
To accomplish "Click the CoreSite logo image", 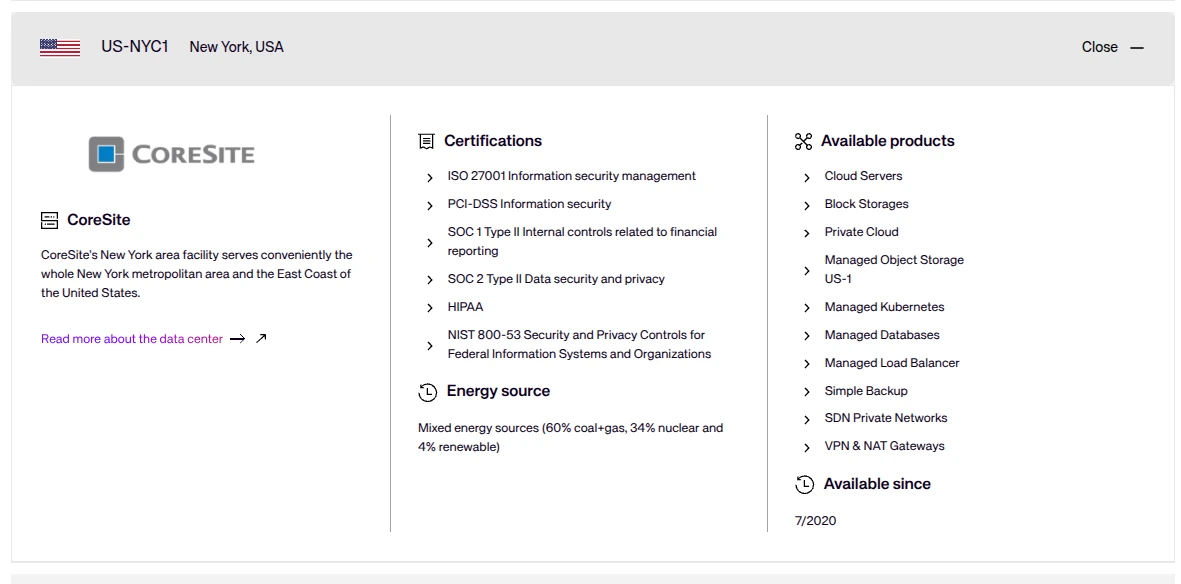I will click(x=171, y=154).
